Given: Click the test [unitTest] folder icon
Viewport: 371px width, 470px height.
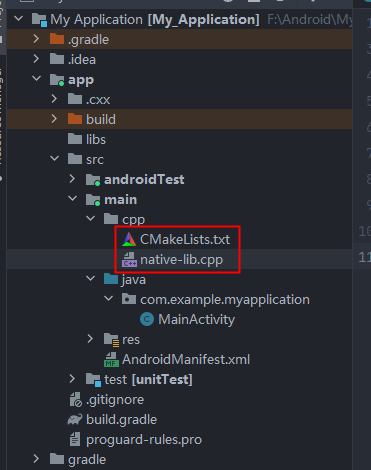Looking at the screenshot, I should click(x=93, y=380).
